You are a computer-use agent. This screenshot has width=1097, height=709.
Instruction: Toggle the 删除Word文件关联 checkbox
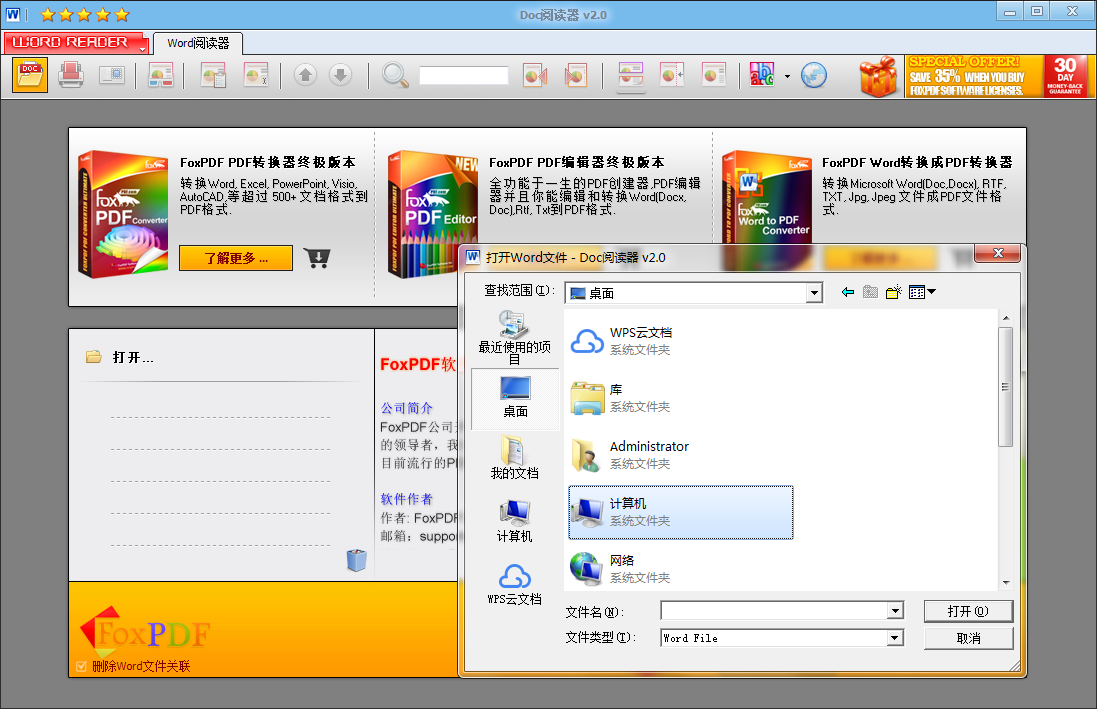click(82, 666)
